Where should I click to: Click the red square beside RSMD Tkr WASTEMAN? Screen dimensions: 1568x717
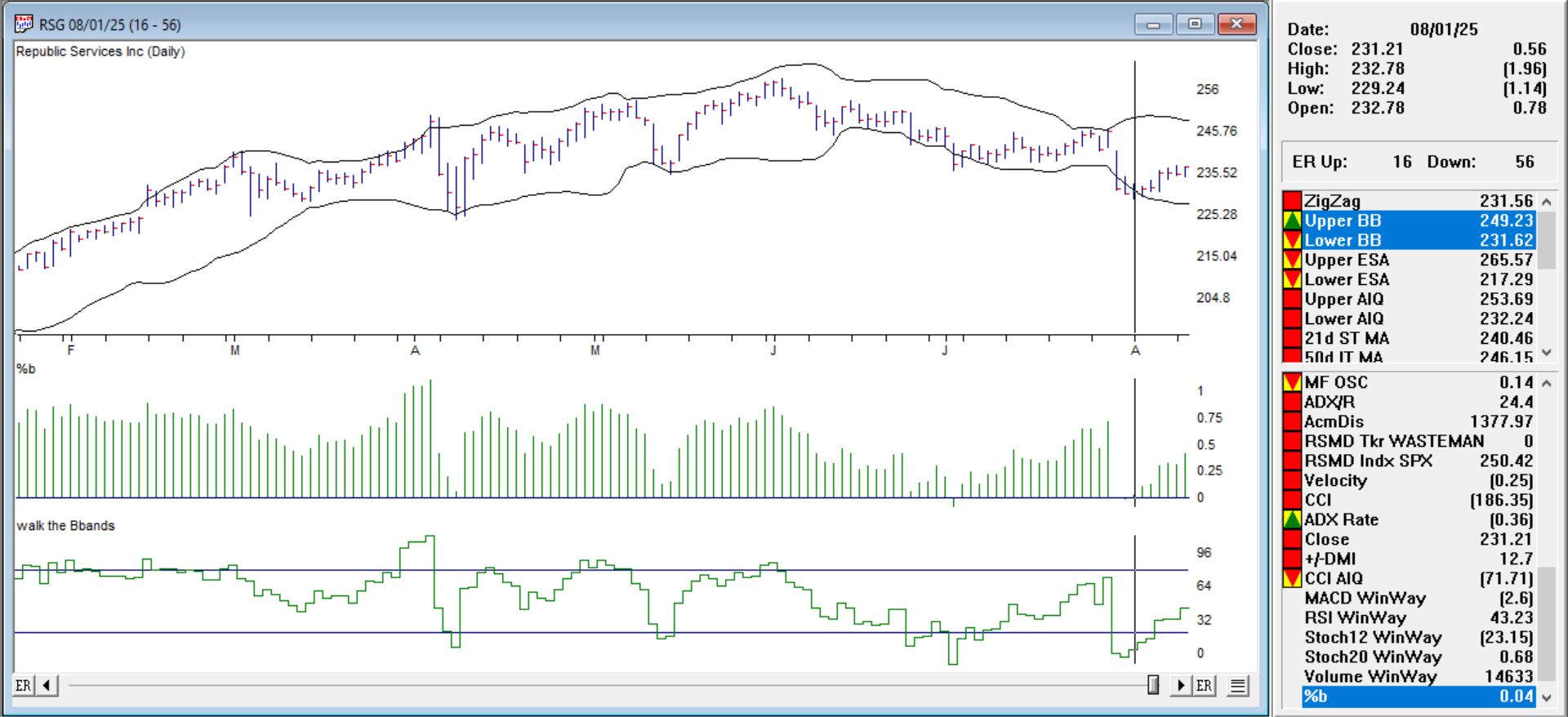1292,441
